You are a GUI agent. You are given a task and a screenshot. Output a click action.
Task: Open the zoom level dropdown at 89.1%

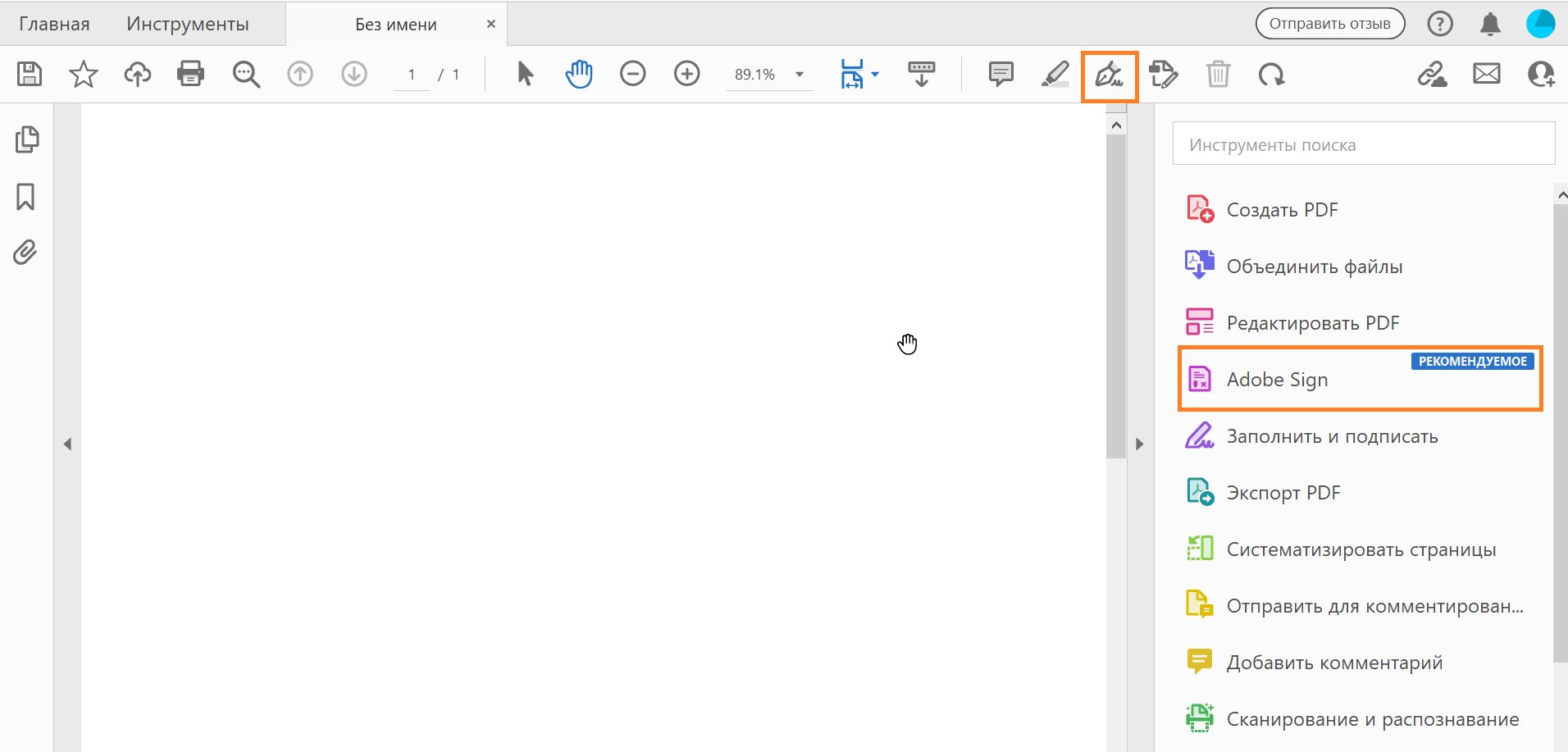point(800,74)
